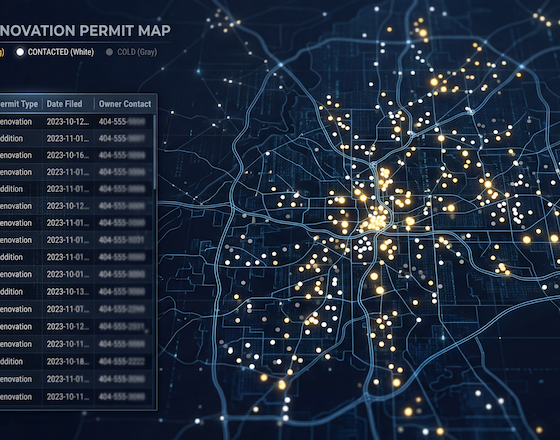This screenshot has width=560, height=440.
Task: Click the 404-555-2222 owner contact cell
Action: click(122, 361)
